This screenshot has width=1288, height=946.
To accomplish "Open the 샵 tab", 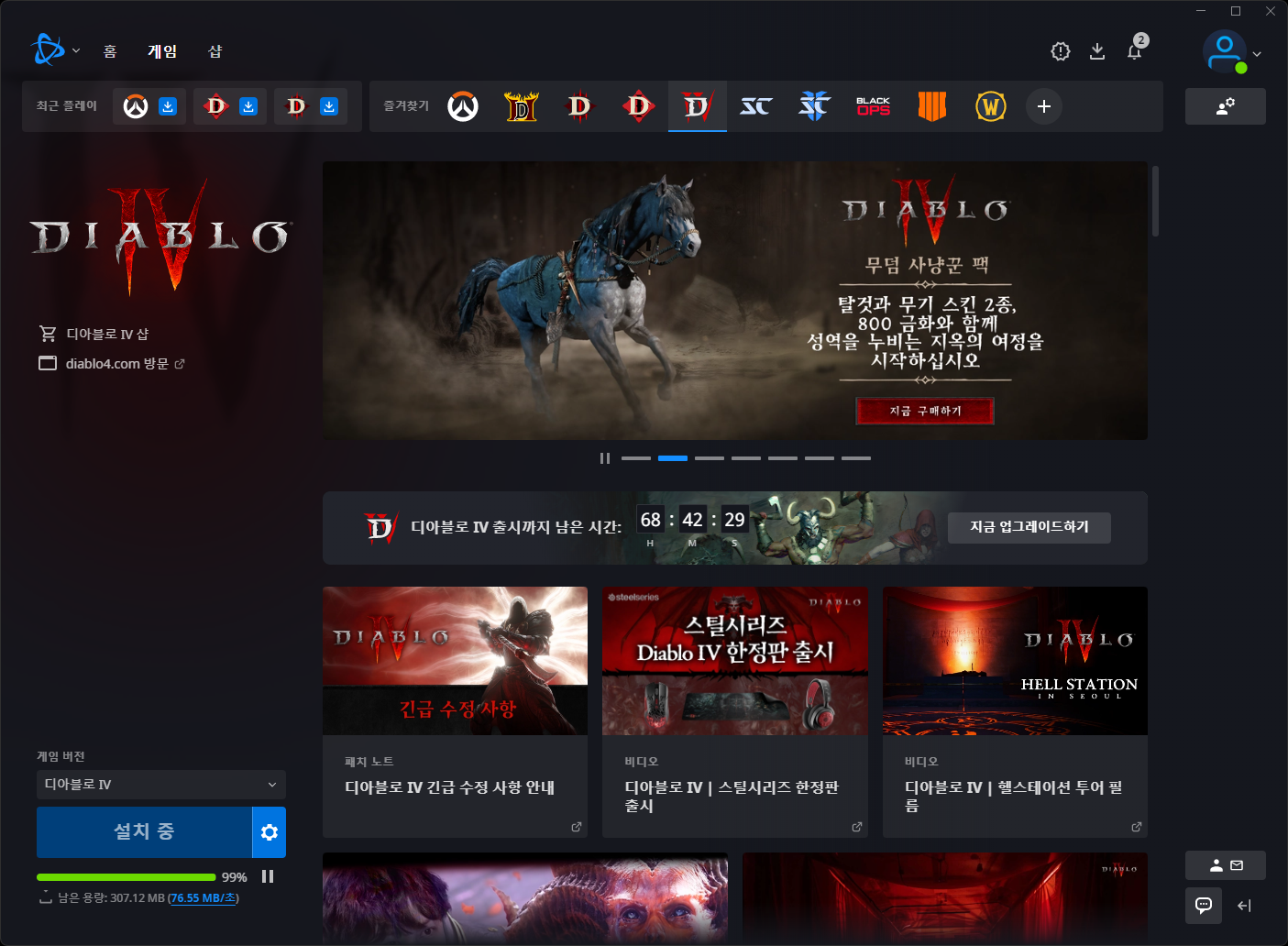I will 215,51.
